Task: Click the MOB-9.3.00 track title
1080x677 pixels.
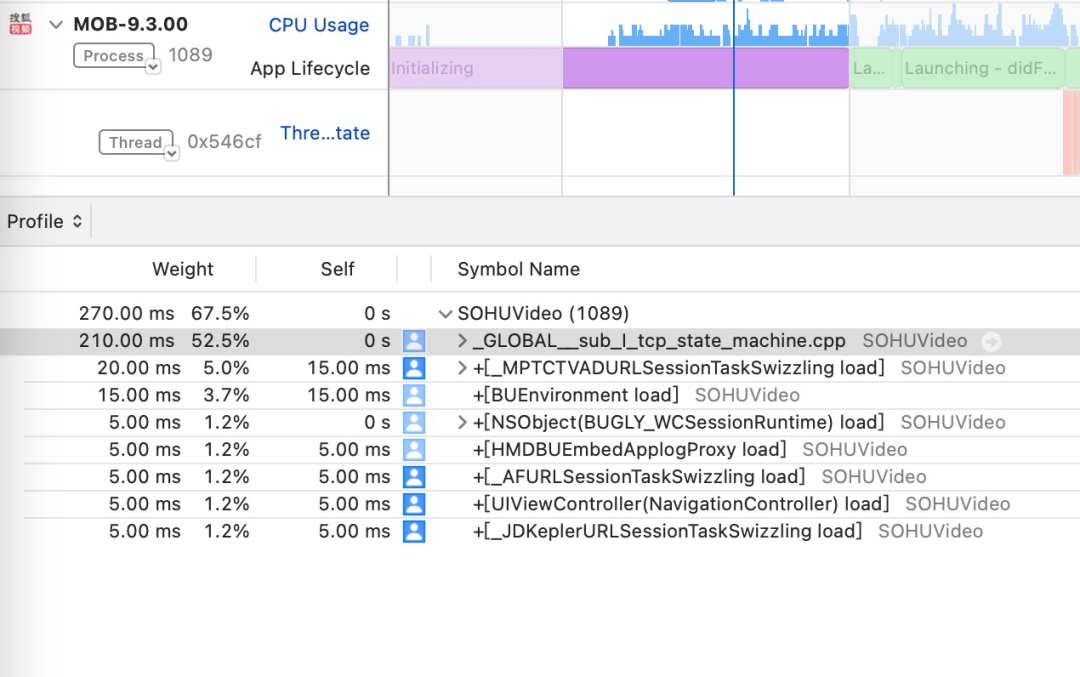Action: (x=131, y=24)
